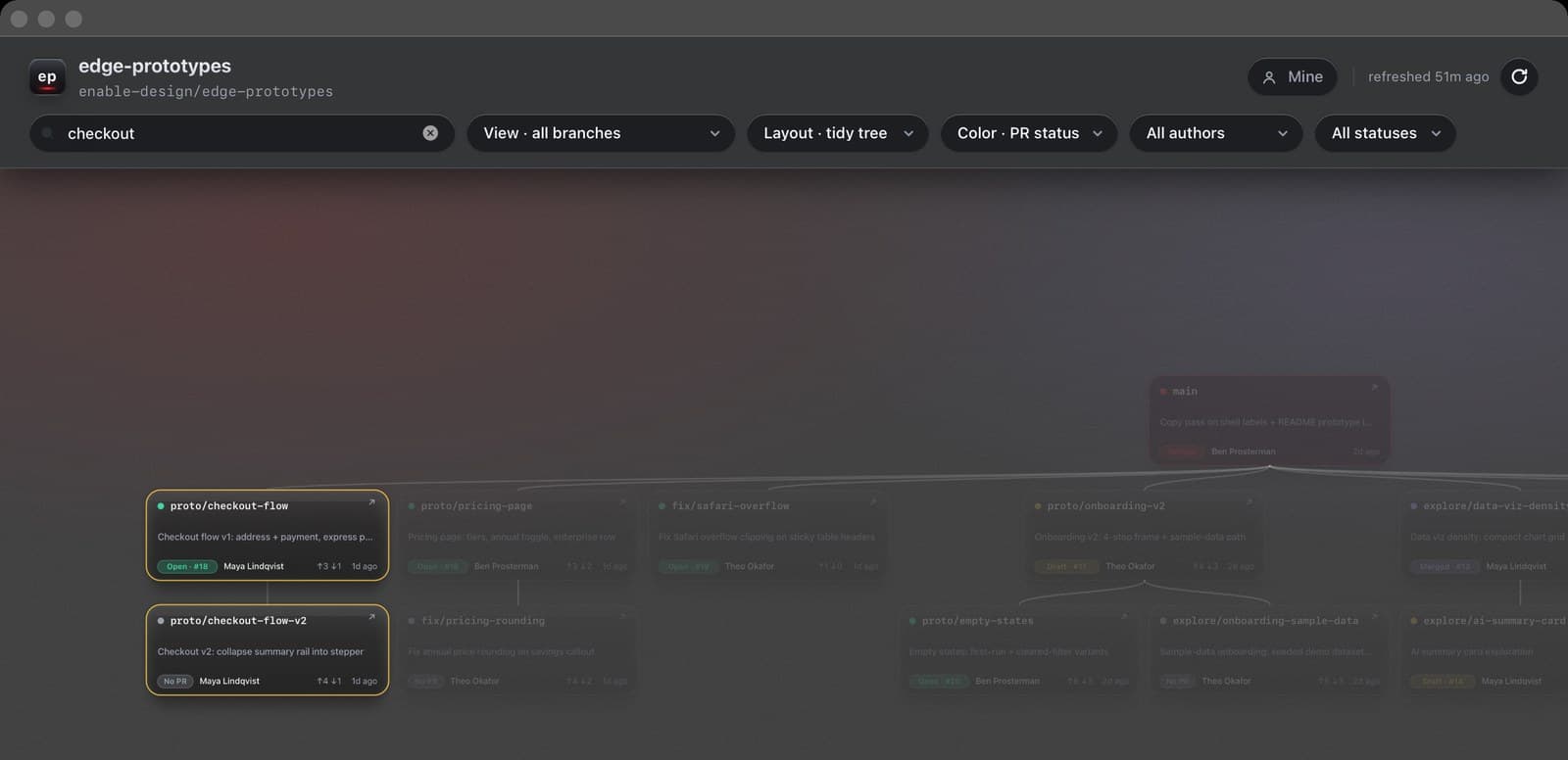Click the gray status dot on proto/checkout-flow-v2
Image resolution: width=1568 pixels, height=760 pixels.
pyautogui.click(x=161, y=621)
